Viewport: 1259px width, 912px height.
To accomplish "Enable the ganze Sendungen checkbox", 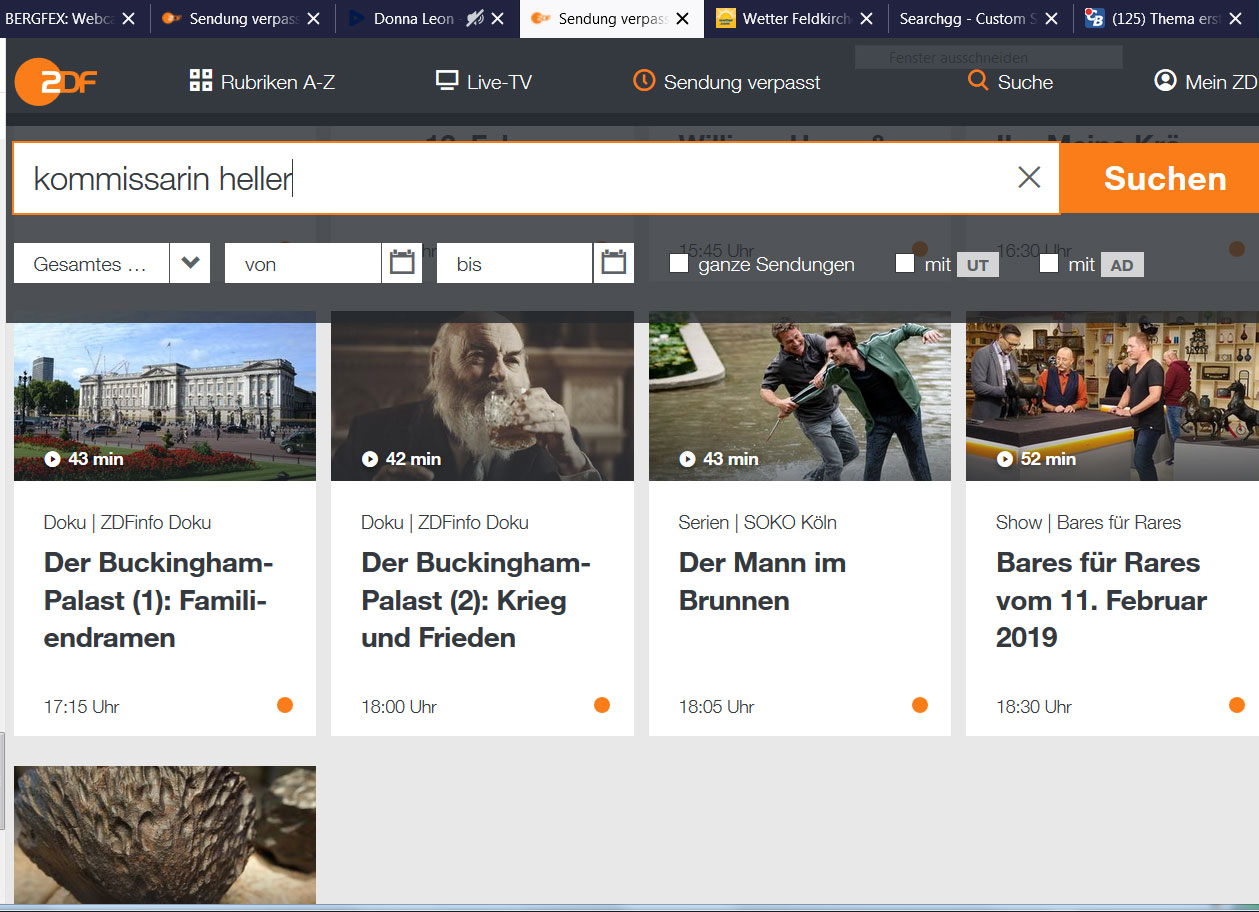I will point(679,264).
